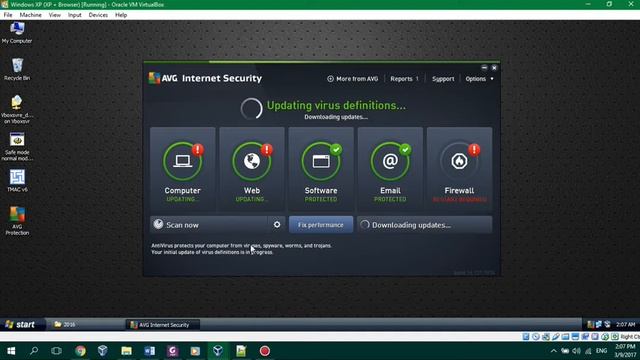Screen dimensions: 640x360
Task: Click the media player taskbar icon
Action: 195,351
